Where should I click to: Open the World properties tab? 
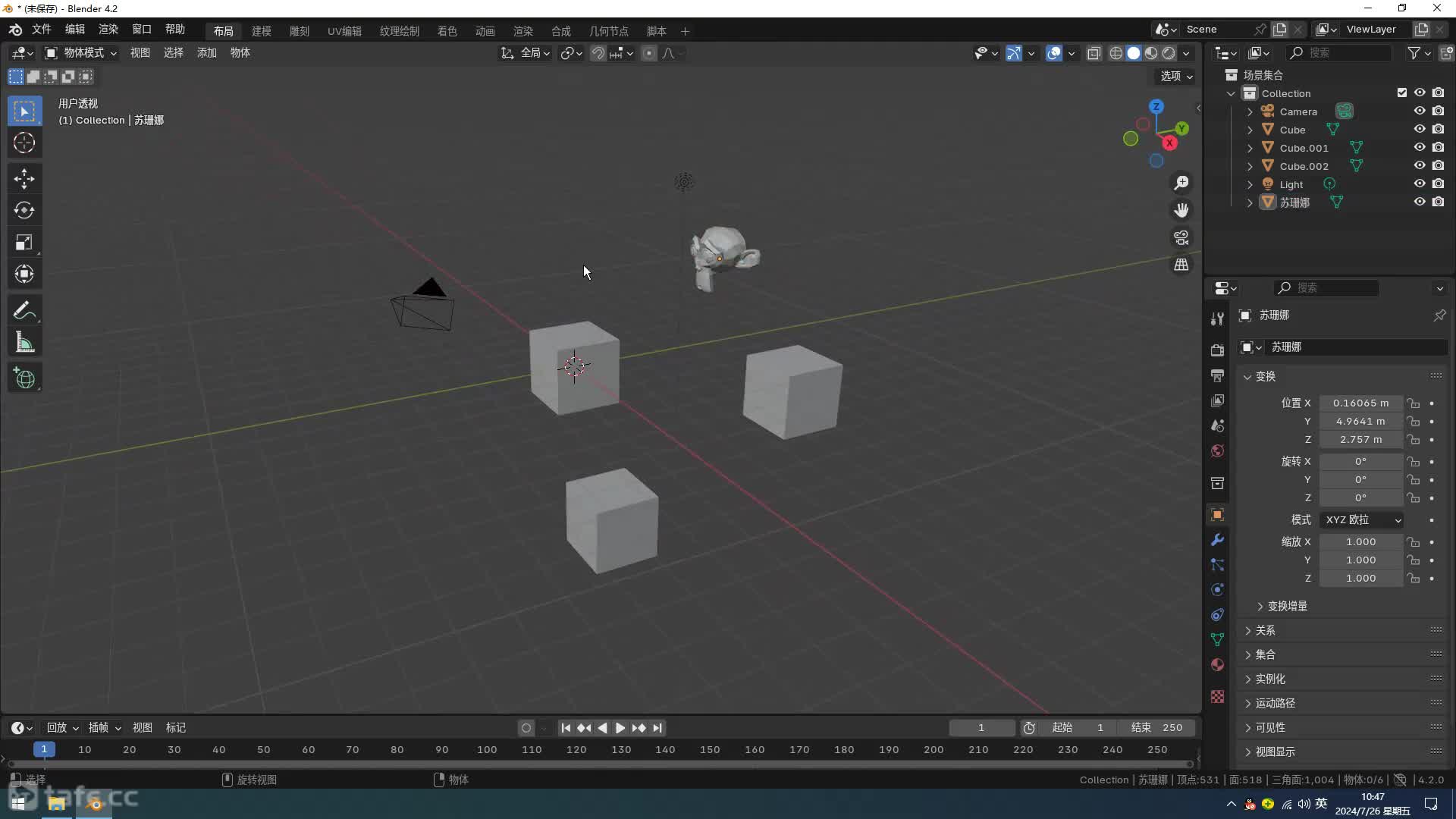point(1217,450)
